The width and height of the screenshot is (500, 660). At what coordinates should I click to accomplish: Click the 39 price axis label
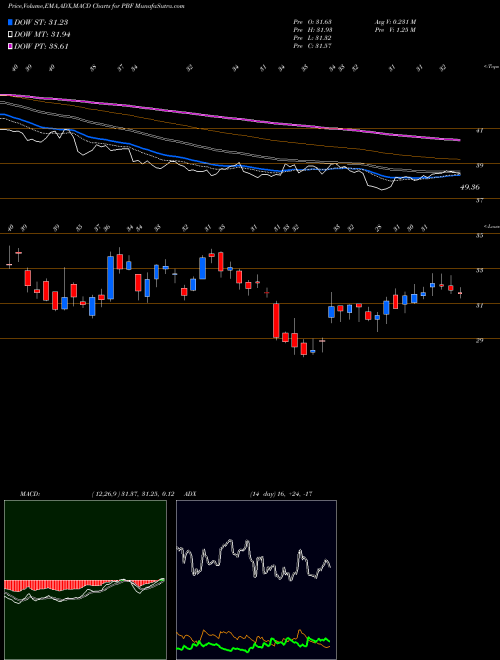click(x=479, y=166)
